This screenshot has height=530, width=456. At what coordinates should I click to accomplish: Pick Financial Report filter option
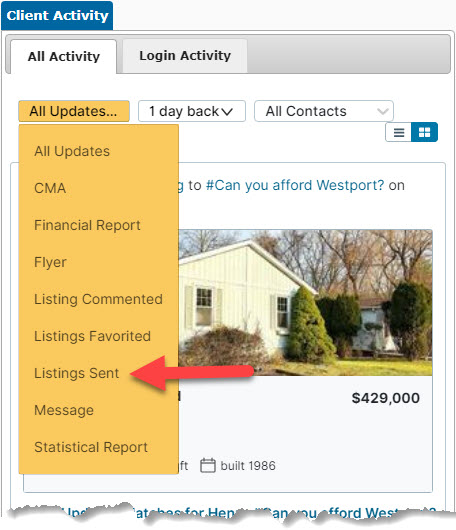click(x=87, y=225)
